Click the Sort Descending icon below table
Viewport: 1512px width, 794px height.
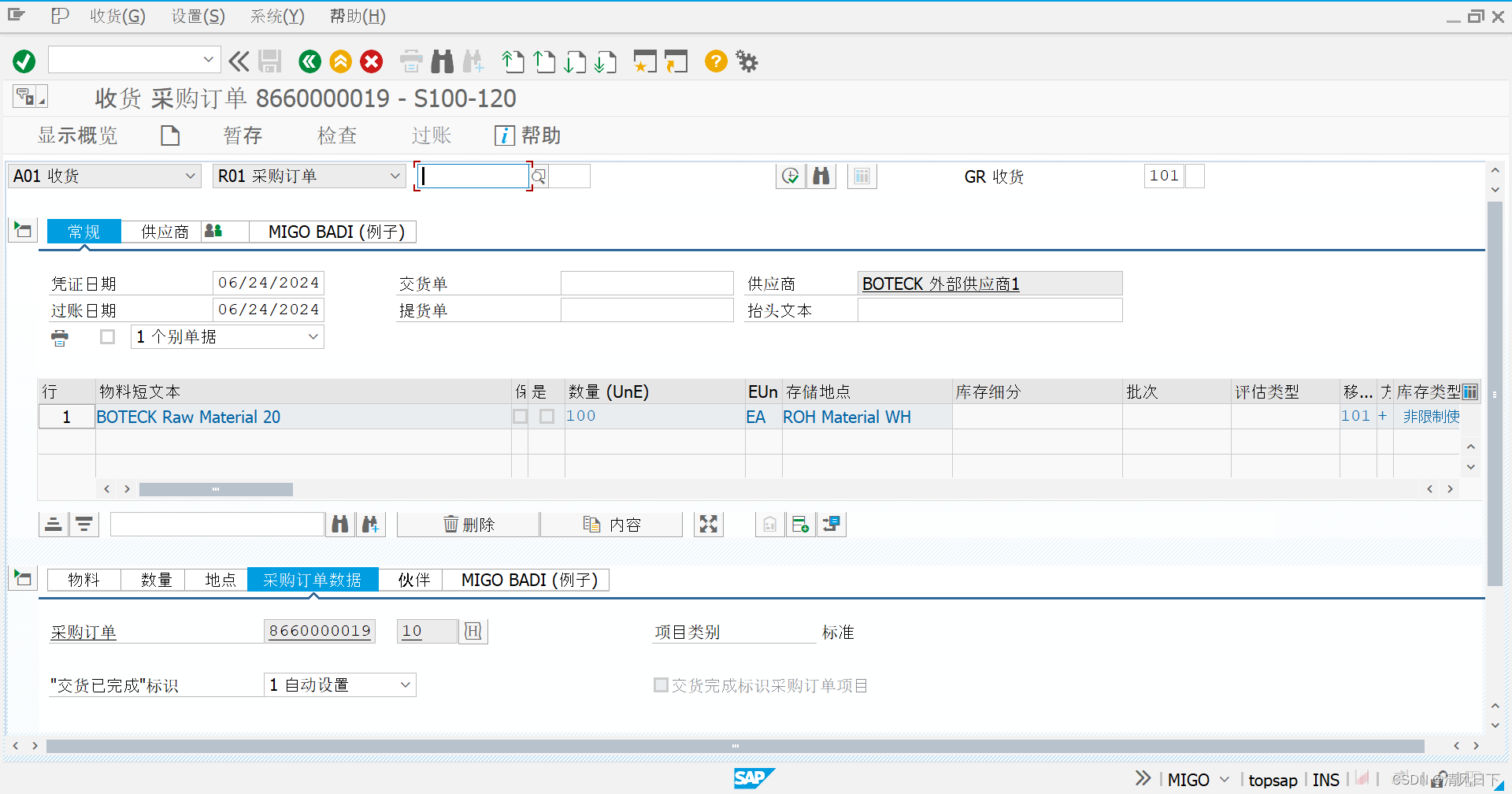coord(84,524)
